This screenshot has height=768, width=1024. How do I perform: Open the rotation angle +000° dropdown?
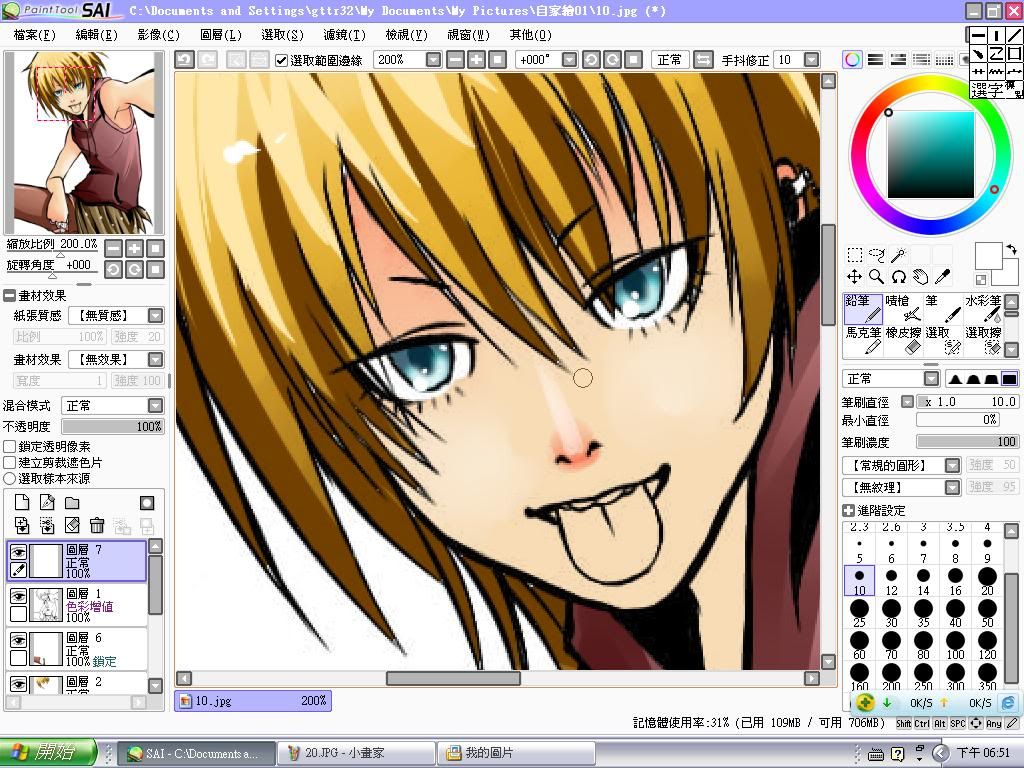click(569, 60)
